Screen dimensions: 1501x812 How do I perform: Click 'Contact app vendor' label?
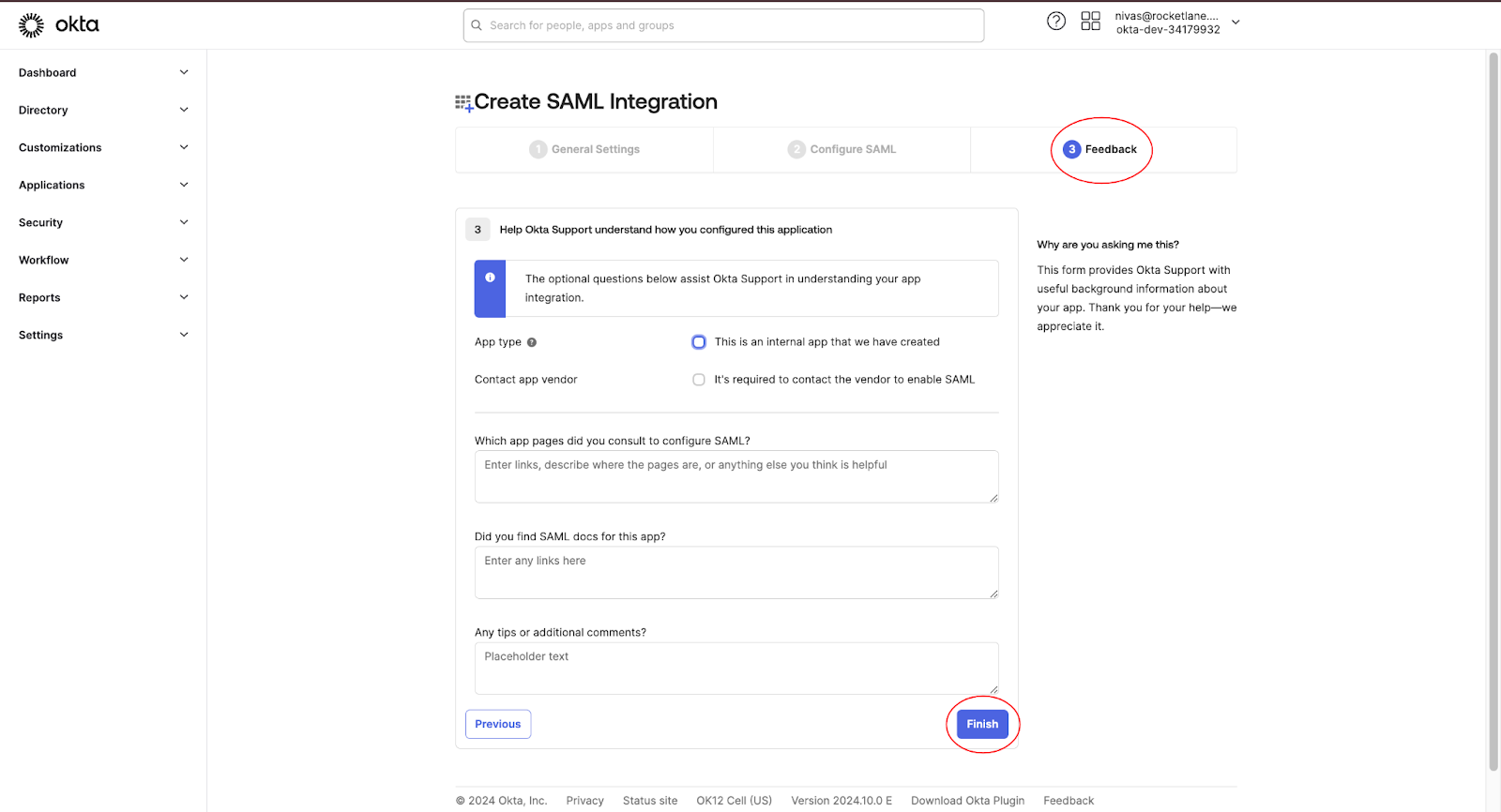click(526, 380)
